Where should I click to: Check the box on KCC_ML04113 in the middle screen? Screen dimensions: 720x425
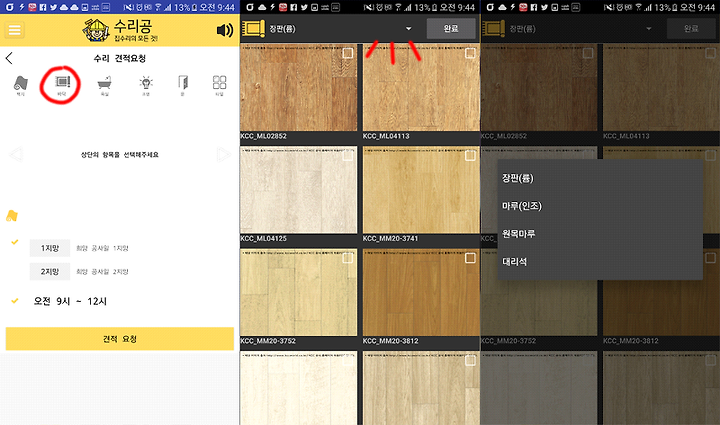(470, 54)
